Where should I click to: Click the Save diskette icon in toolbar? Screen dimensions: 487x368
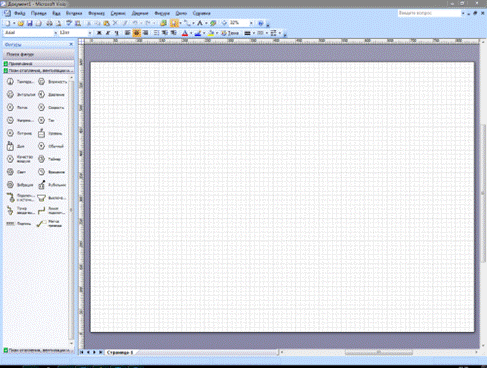(29, 23)
